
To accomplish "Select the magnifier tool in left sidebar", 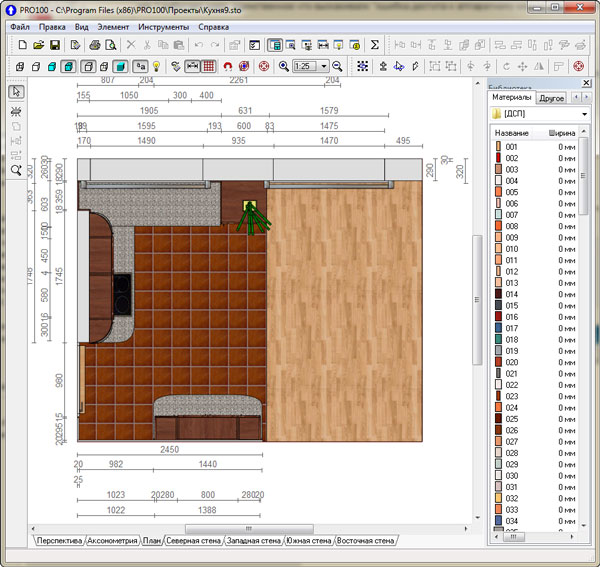I will point(17,170).
